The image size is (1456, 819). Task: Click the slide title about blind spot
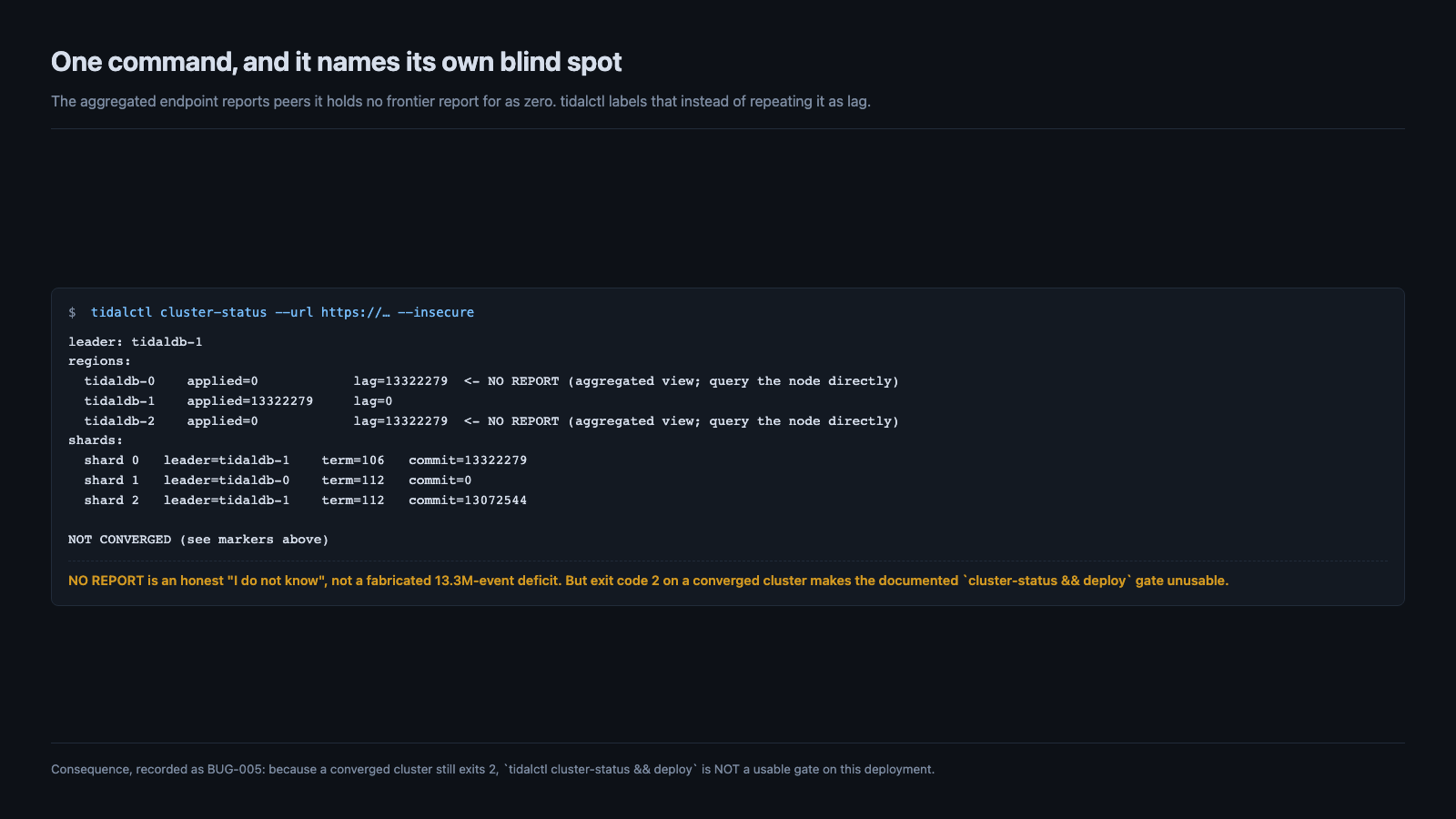tap(336, 62)
